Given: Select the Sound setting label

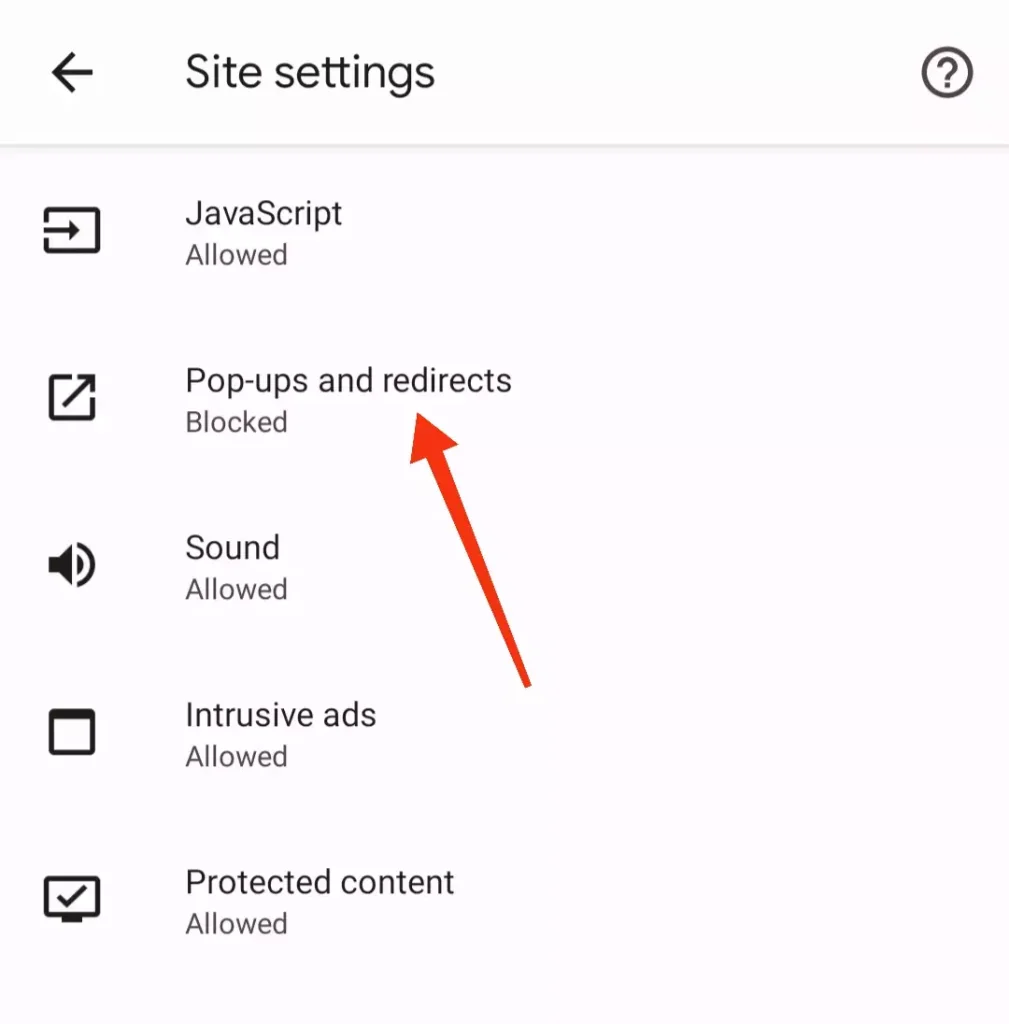Looking at the screenshot, I should click(232, 547).
